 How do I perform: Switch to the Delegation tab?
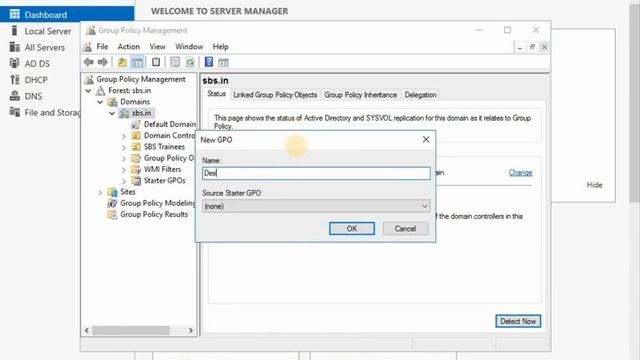[x=420, y=95]
